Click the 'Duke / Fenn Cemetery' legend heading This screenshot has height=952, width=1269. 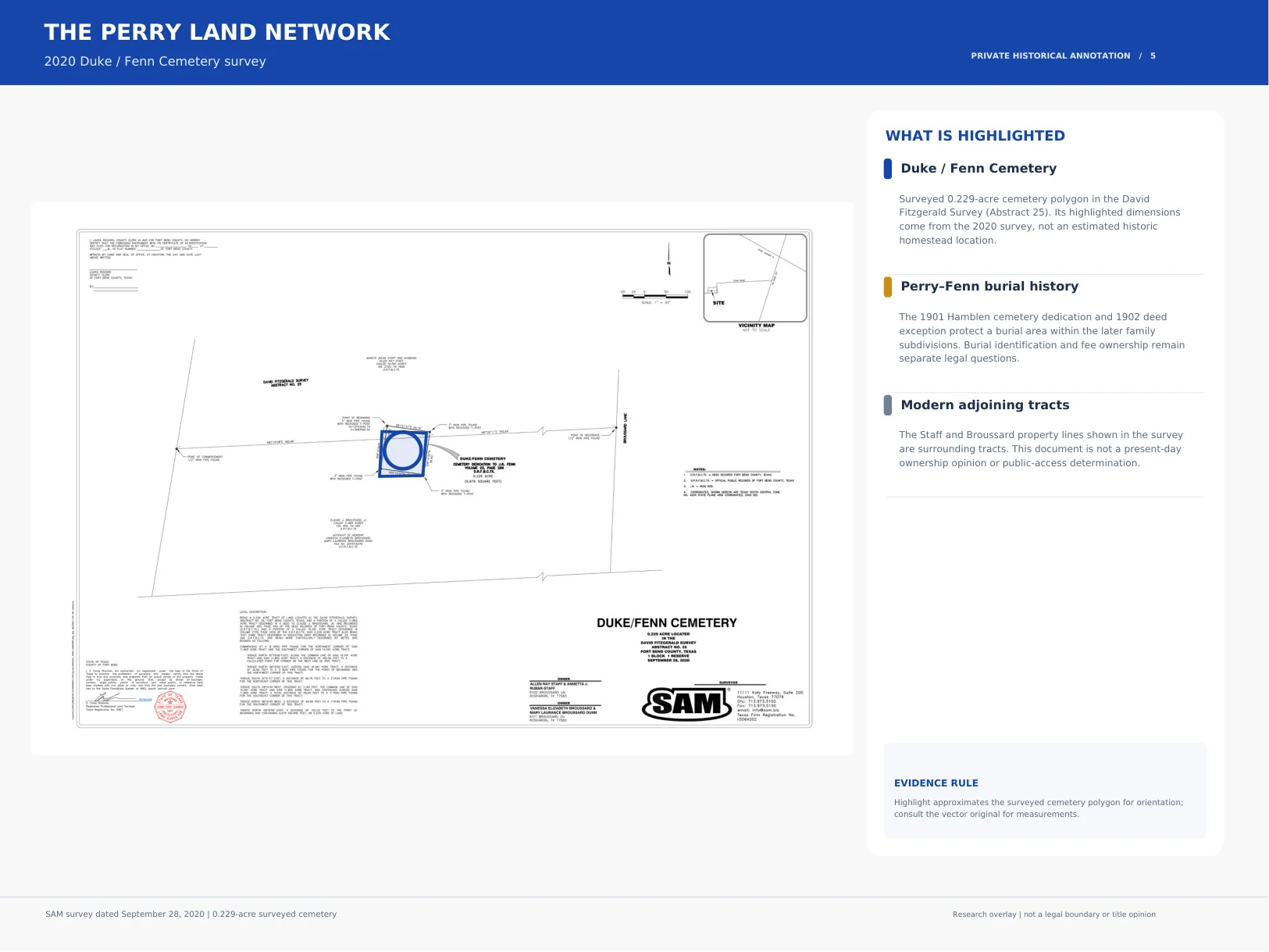pos(978,169)
